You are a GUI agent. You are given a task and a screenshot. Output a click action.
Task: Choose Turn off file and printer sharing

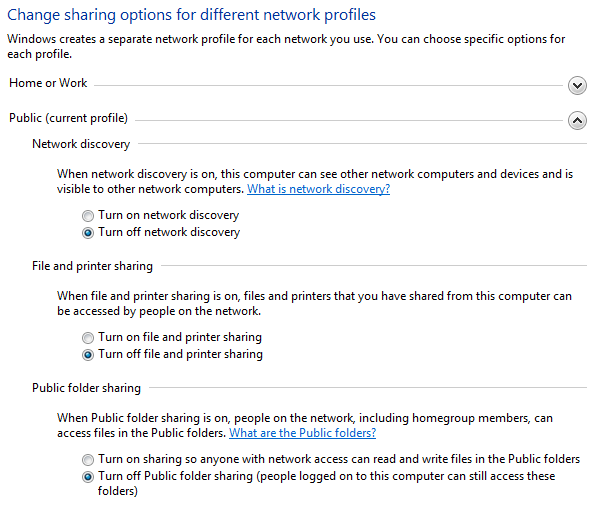click(x=89, y=354)
